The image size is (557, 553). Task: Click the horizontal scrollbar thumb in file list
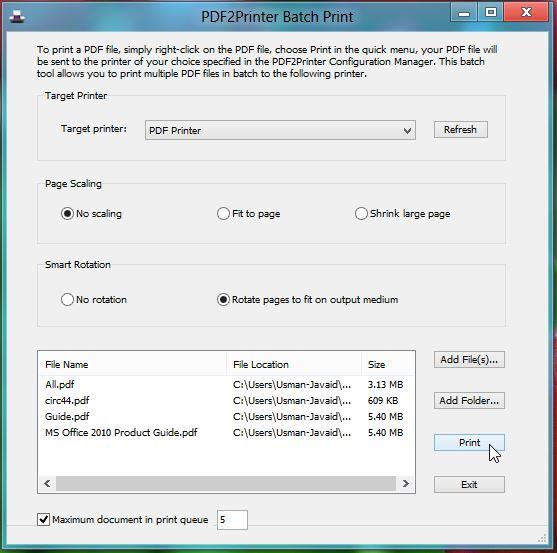coord(226,484)
